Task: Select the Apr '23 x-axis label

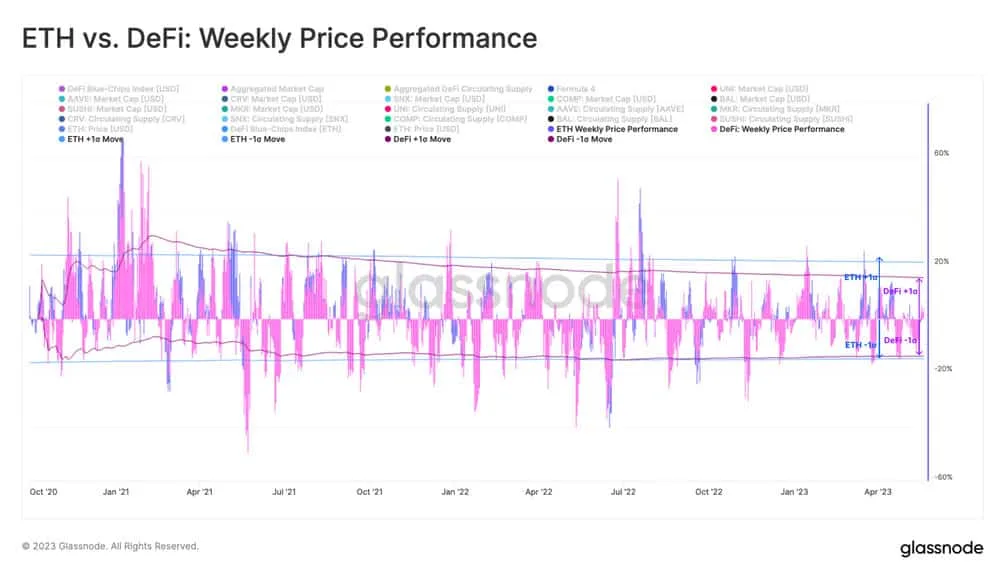Action: coord(878,492)
